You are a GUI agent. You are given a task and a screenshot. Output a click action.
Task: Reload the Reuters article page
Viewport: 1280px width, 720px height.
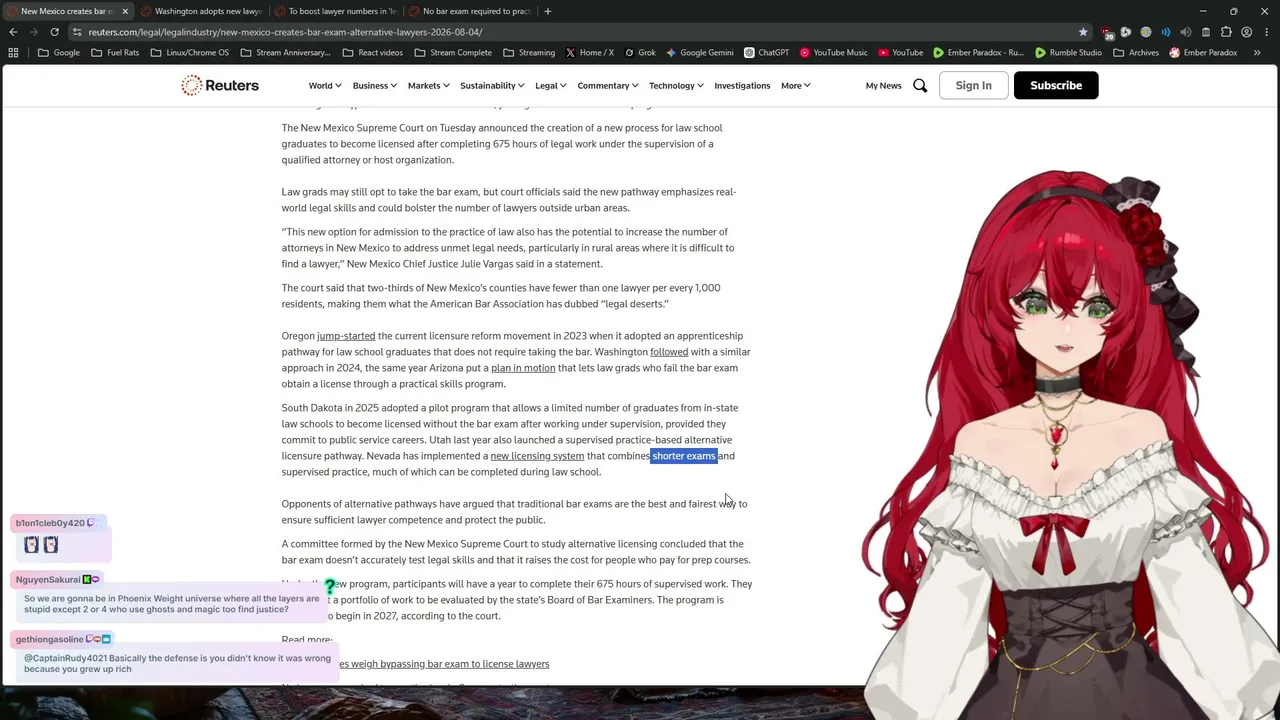click(55, 32)
